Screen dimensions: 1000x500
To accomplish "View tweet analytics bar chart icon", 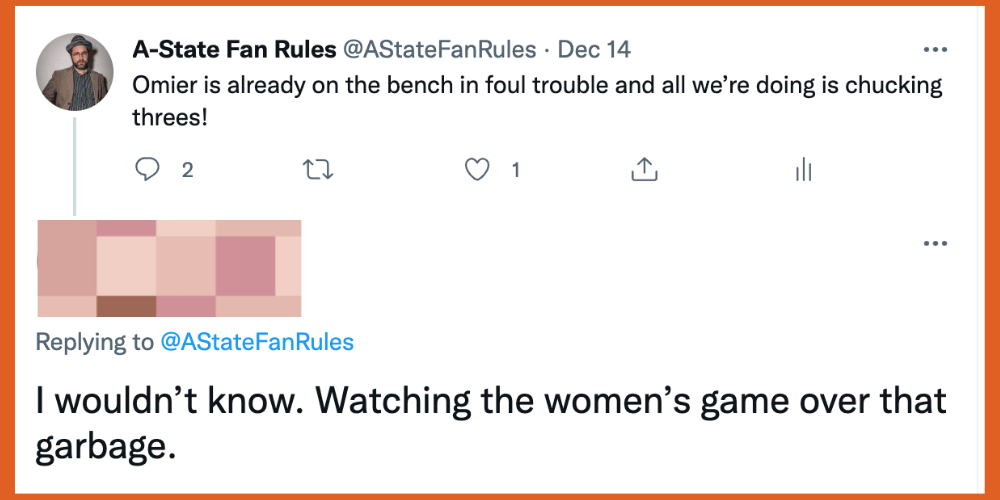I will [x=802, y=171].
